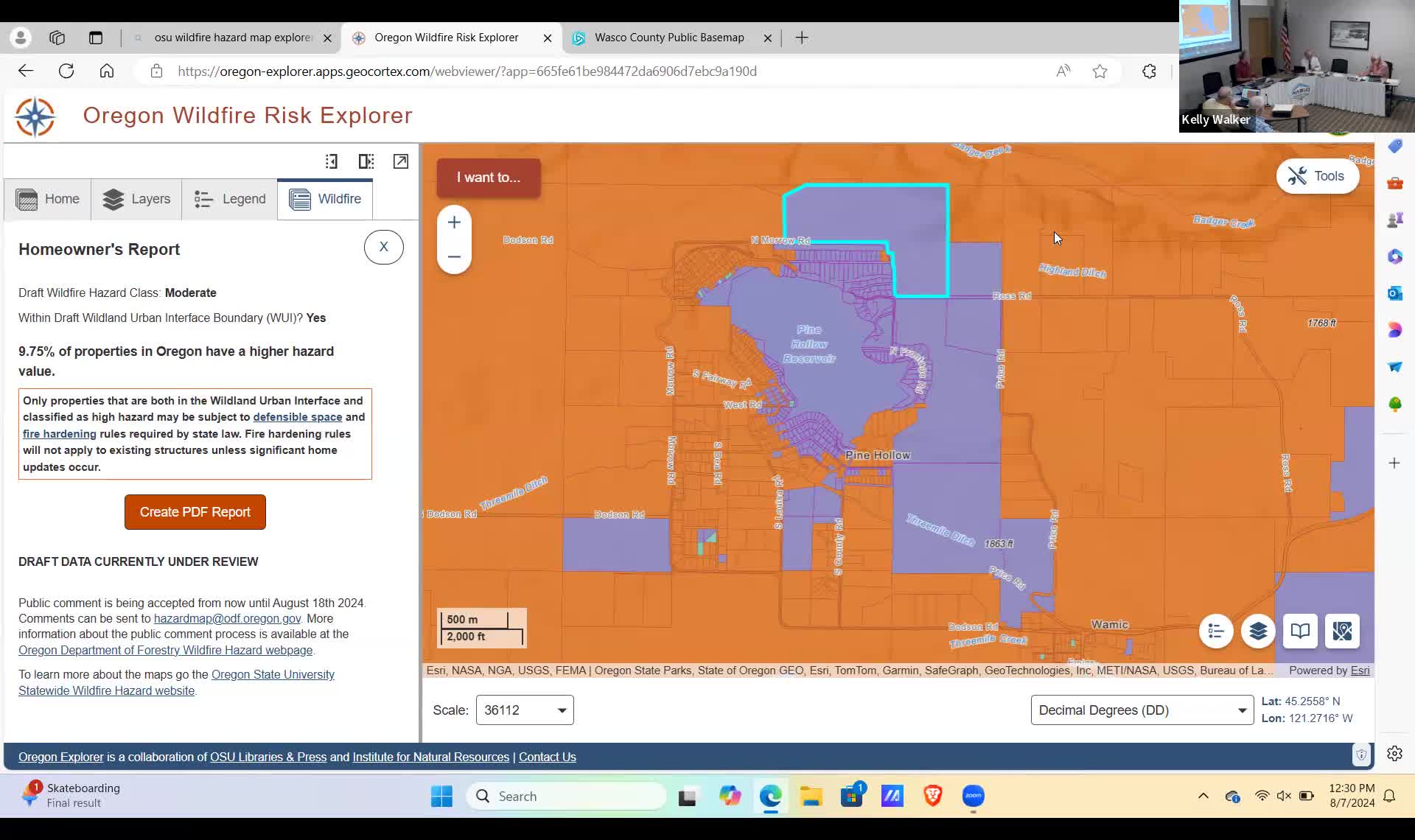
Task: Open the bookmarks book icon on map
Action: click(x=1300, y=631)
